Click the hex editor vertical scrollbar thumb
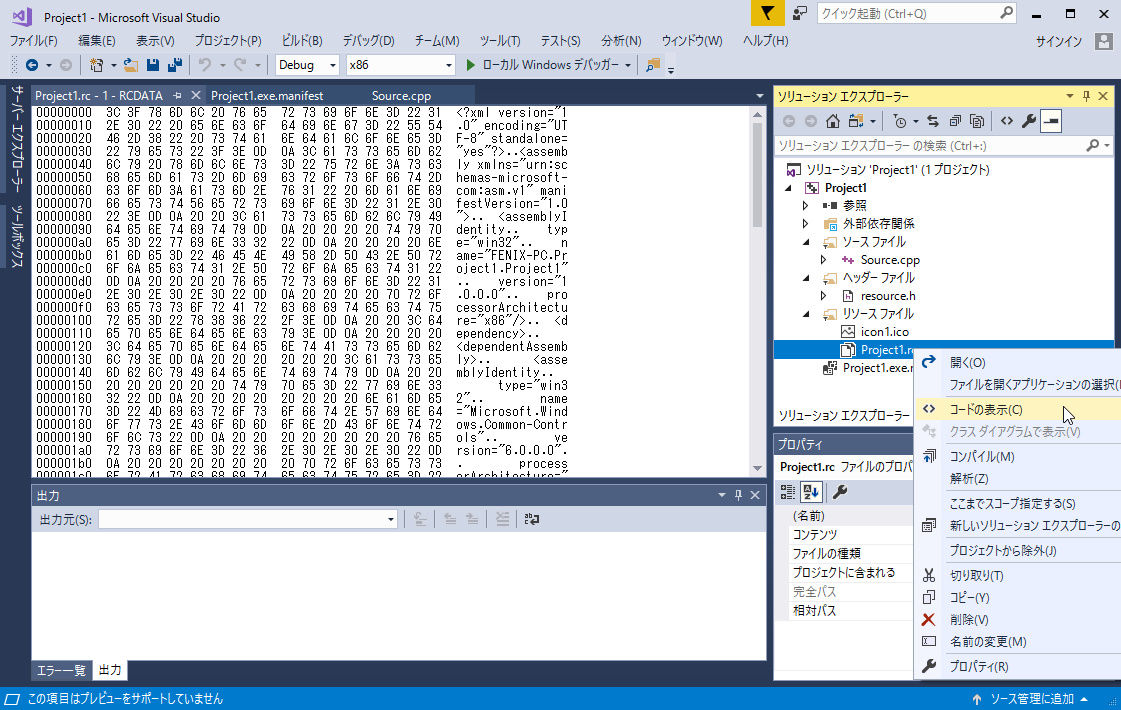The image size is (1121, 710). 758,175
